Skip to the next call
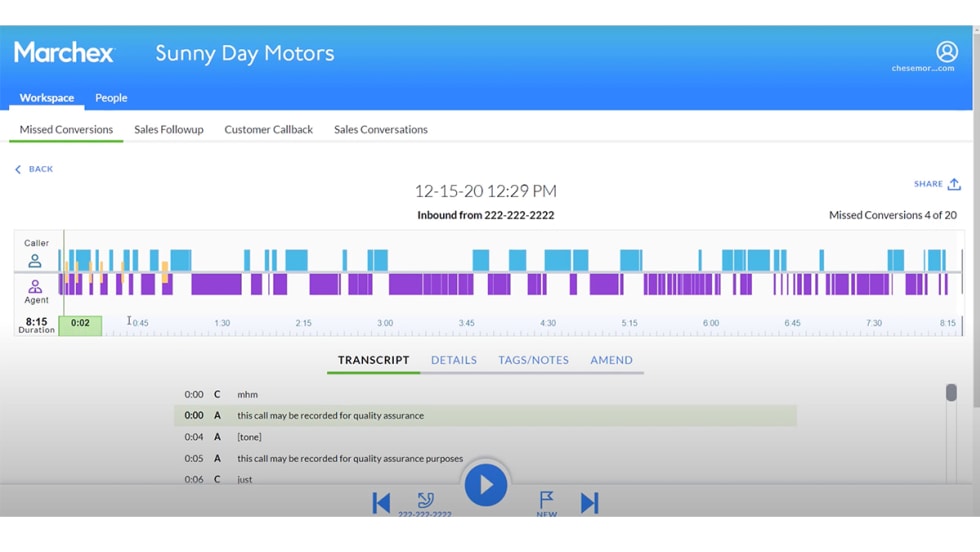 pyautogui.click(x=589, y=502)
